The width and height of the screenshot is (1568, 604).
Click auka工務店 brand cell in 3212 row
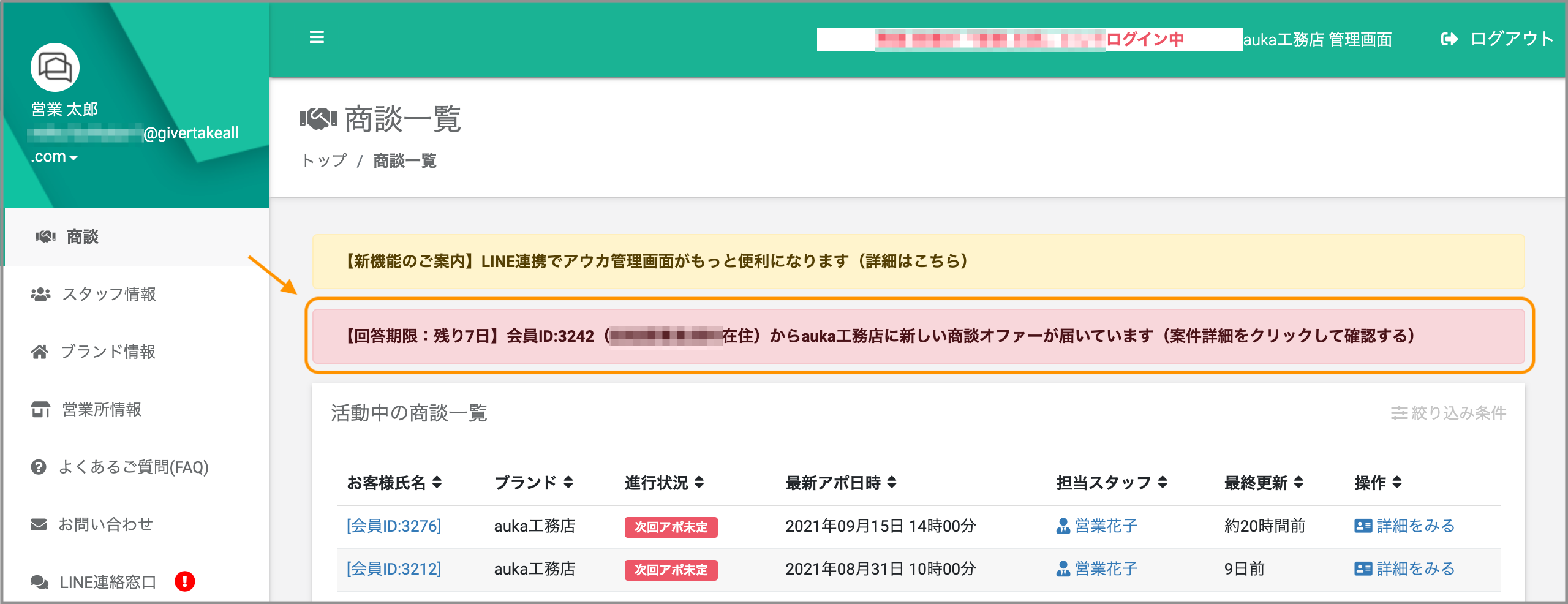pyautogui.click(x=535, y=569)
